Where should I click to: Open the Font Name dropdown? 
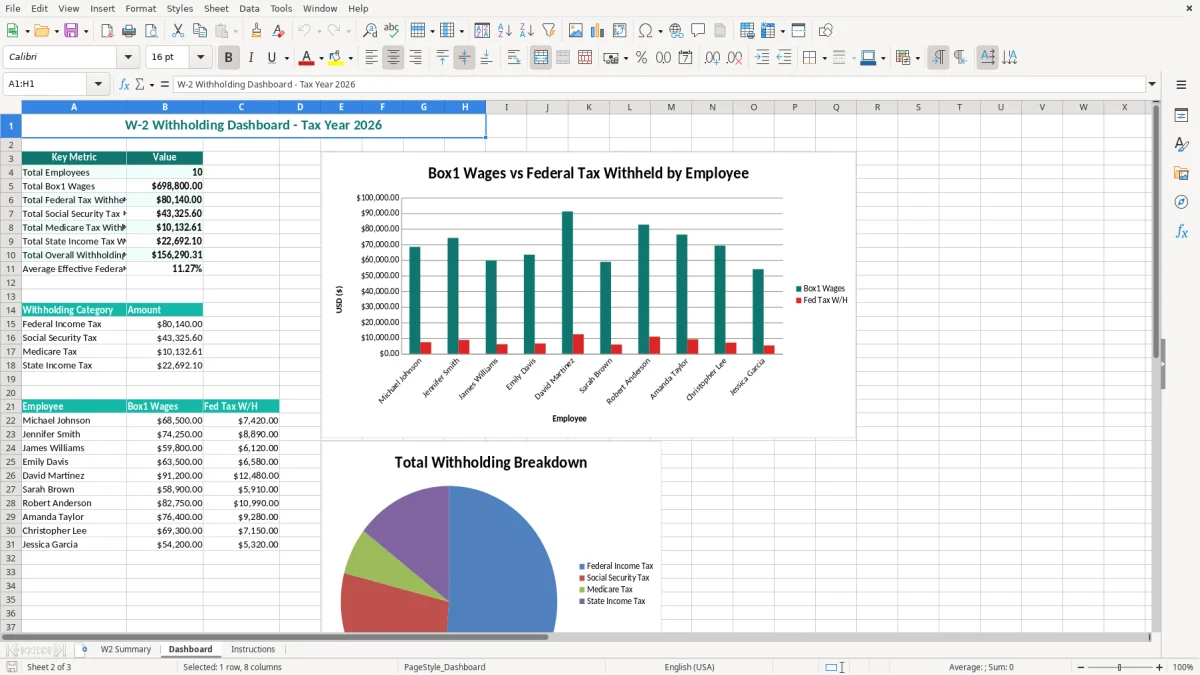tap(127, 58)
